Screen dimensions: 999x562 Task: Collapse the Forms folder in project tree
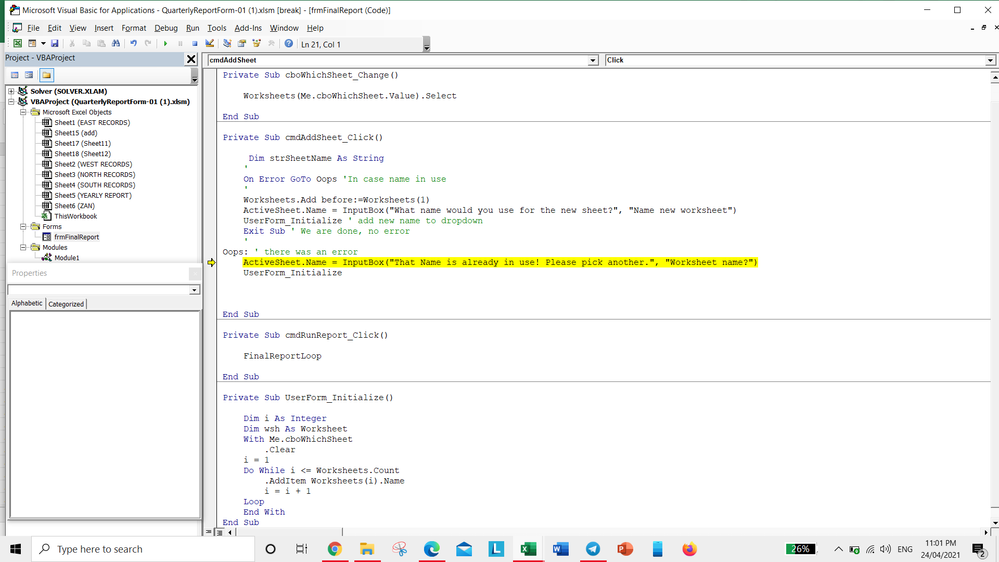[x=23, y=226]
